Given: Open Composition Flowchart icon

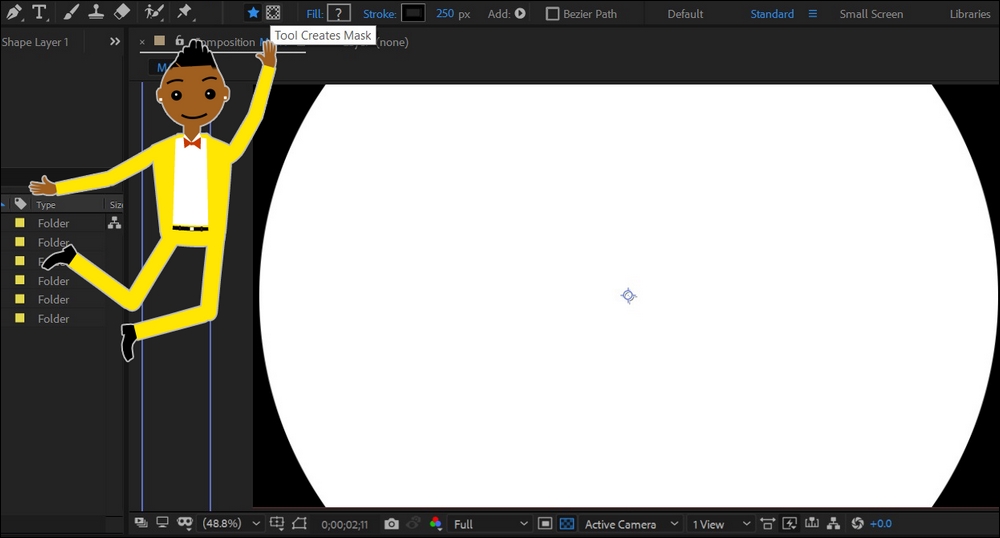Looking at the screenshot, I should point(833,524).
